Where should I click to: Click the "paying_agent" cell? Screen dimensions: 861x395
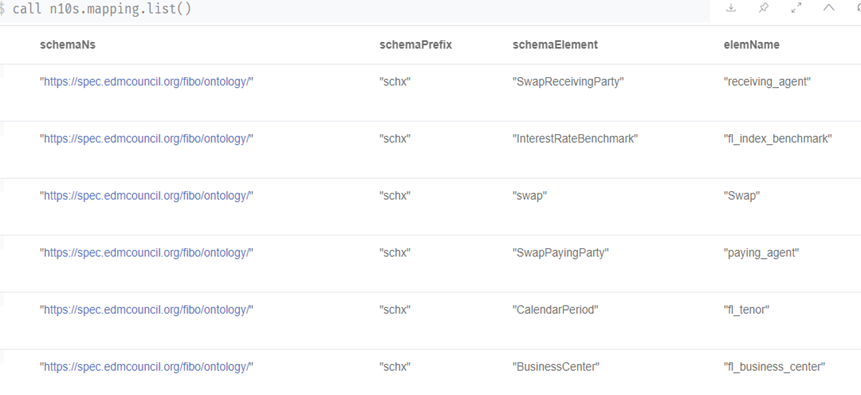(x=762, y=253)
